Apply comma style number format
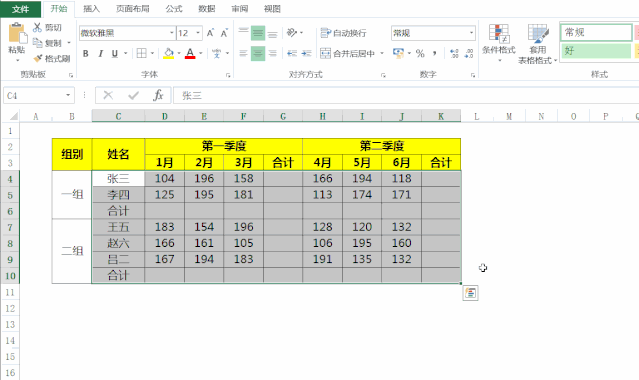Viewport: 639px width, 380px height. click(x=435, y=53)
